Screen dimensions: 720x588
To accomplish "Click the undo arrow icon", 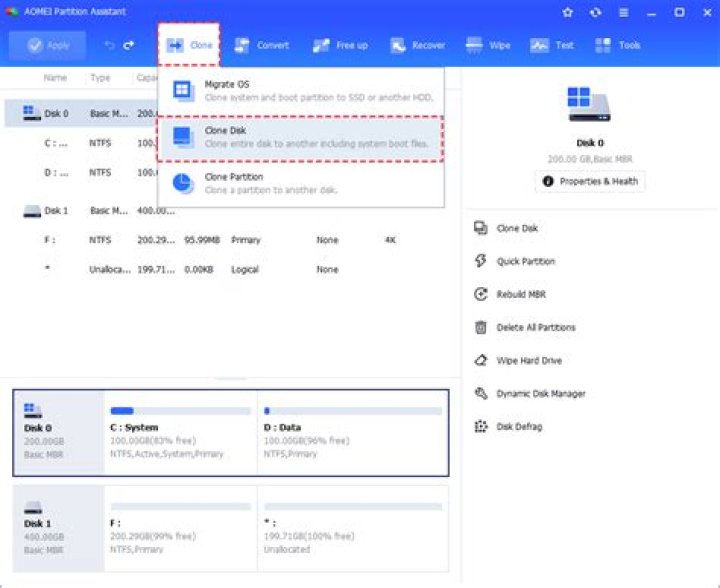I will [110, 46].
